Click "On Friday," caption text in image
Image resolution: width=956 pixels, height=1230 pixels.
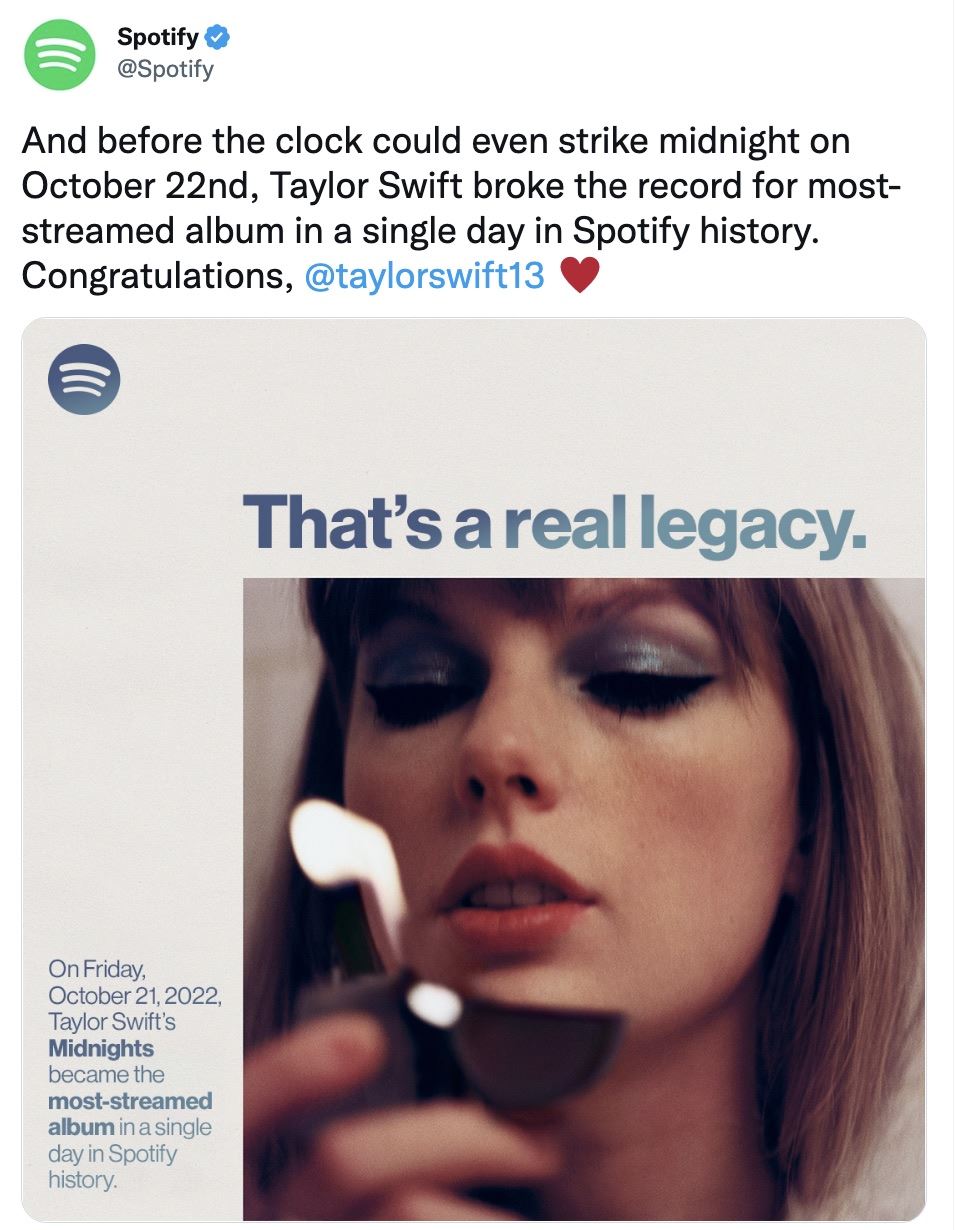tap(96, 969)
